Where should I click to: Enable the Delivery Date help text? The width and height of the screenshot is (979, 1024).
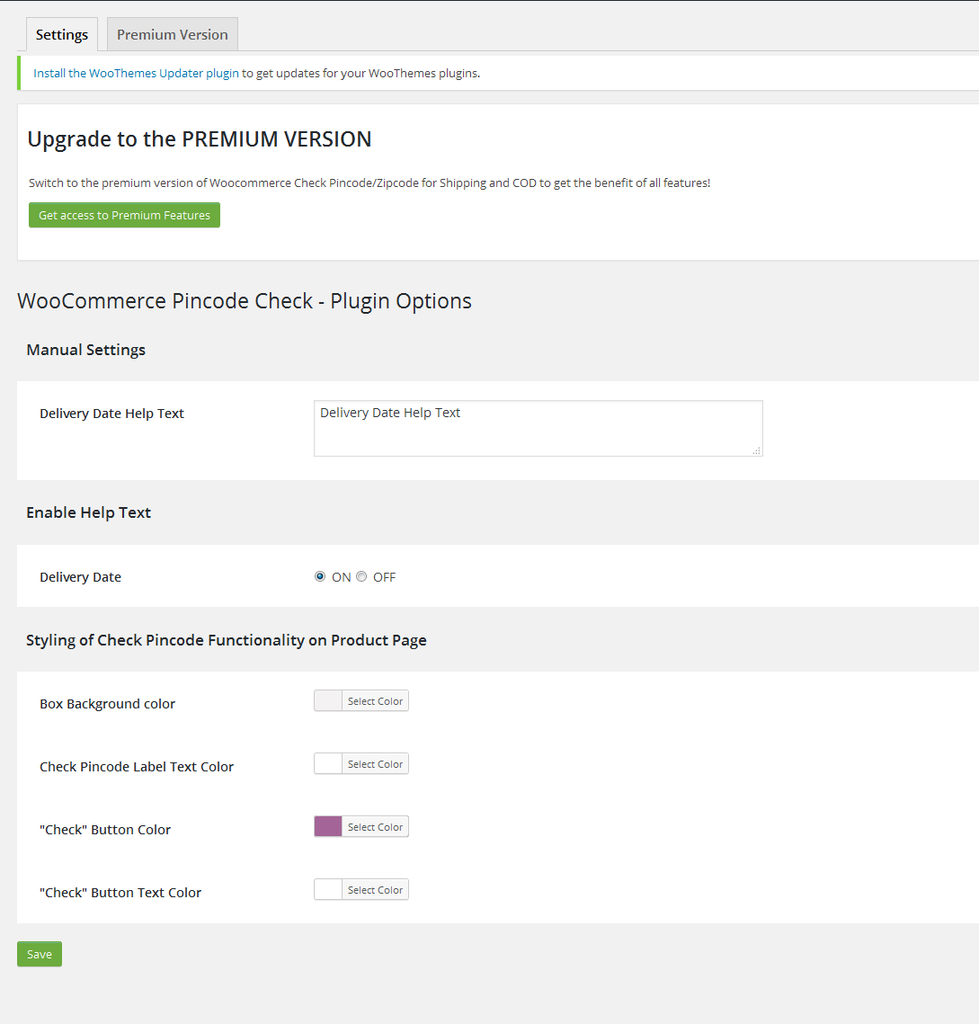pyautogui.click(x=320, y=576)
